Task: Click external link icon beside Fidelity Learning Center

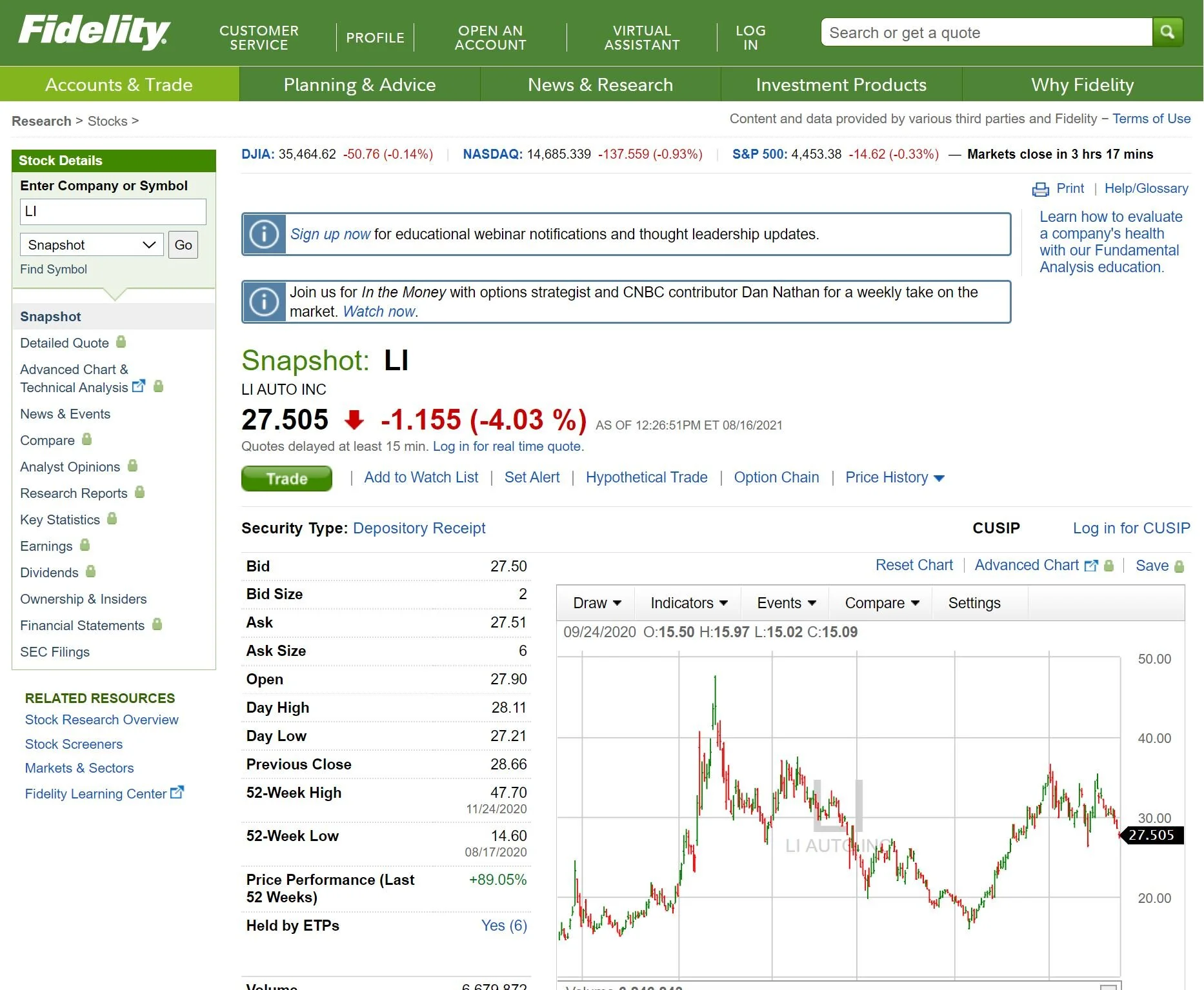Action: coord(177,793)
